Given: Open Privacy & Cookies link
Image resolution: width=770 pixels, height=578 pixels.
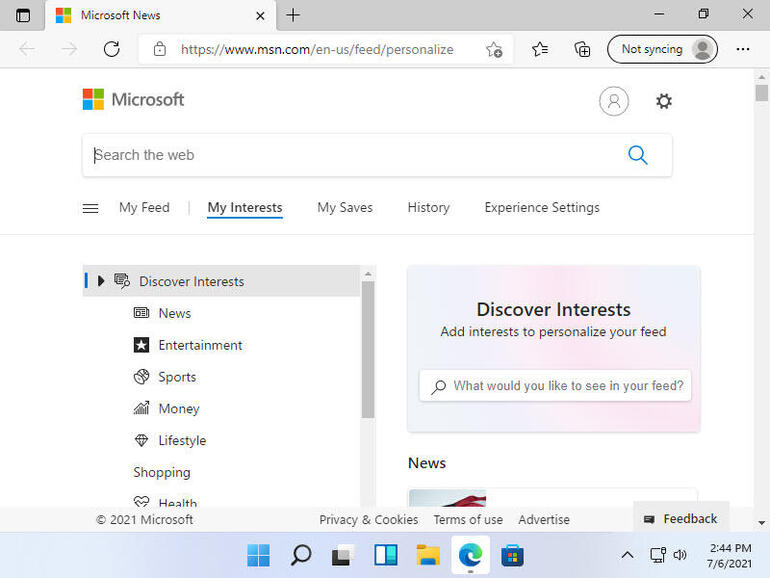Looking at the screenshot, I should point(368,520).
